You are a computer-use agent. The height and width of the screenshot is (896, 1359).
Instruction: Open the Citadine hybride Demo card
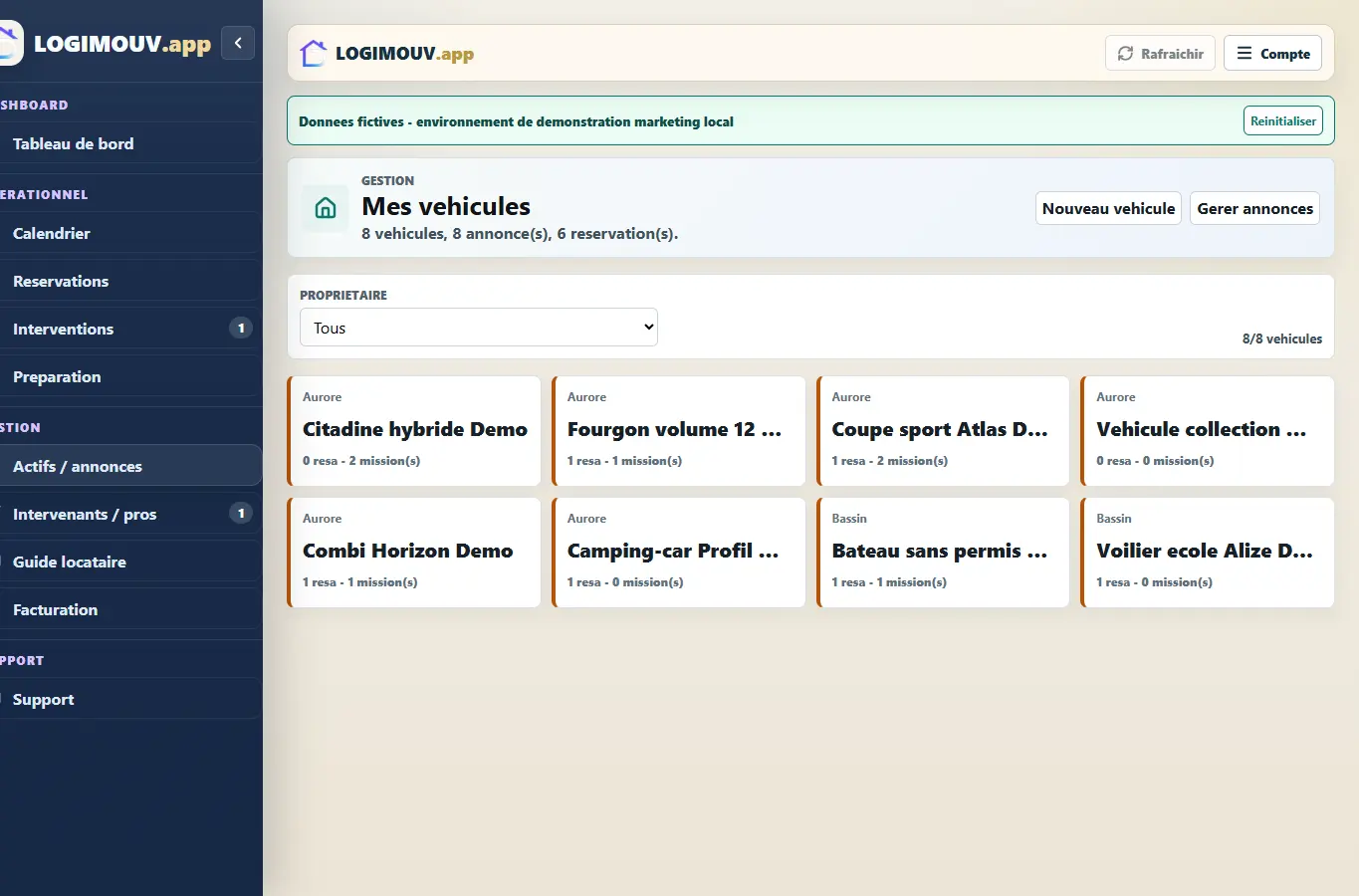414,431
